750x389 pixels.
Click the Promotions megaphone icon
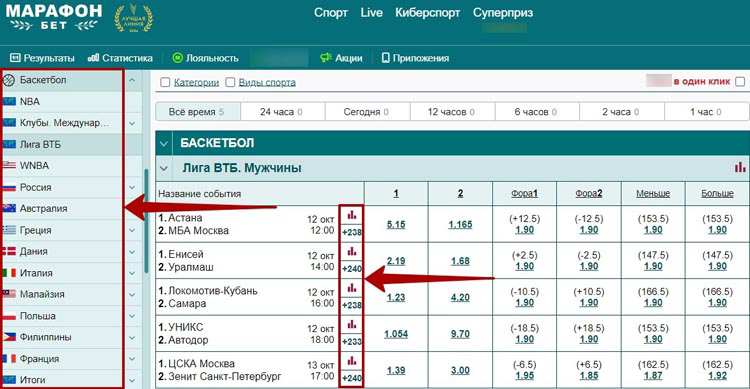coord(326,58)
